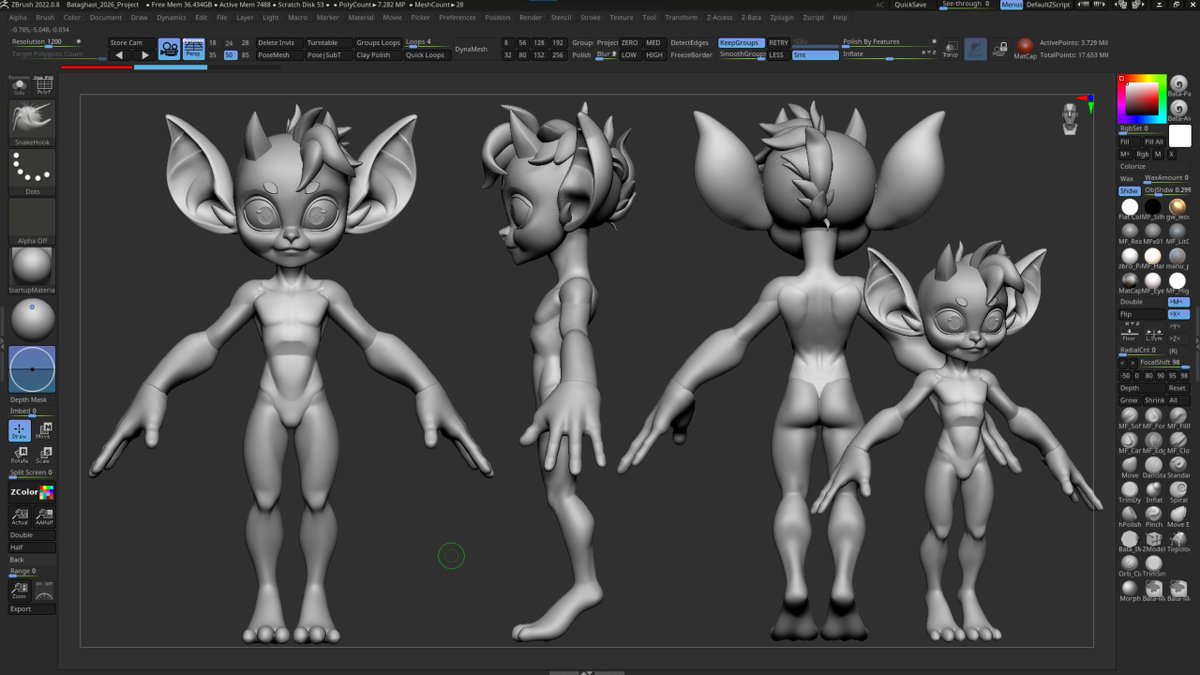Click the AAHalf view icon
Image resolution: width=1200 pixels, height=675 pixels.
pyautogui.click(x=43, y=516)
